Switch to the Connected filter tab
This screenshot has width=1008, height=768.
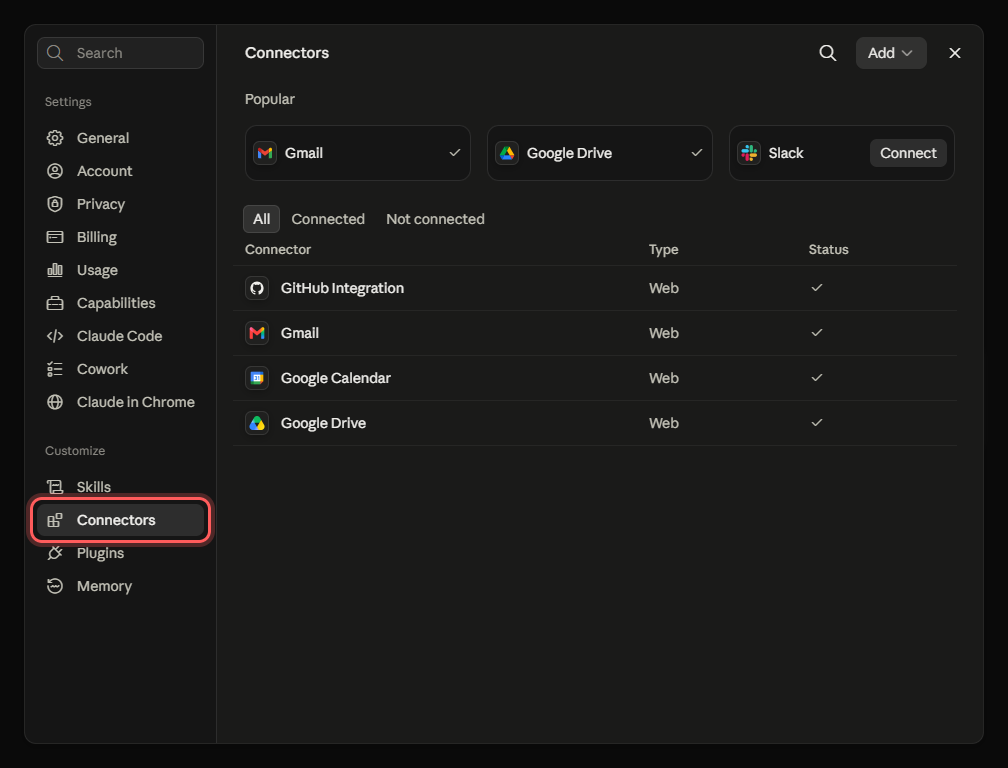pos(328,219)
